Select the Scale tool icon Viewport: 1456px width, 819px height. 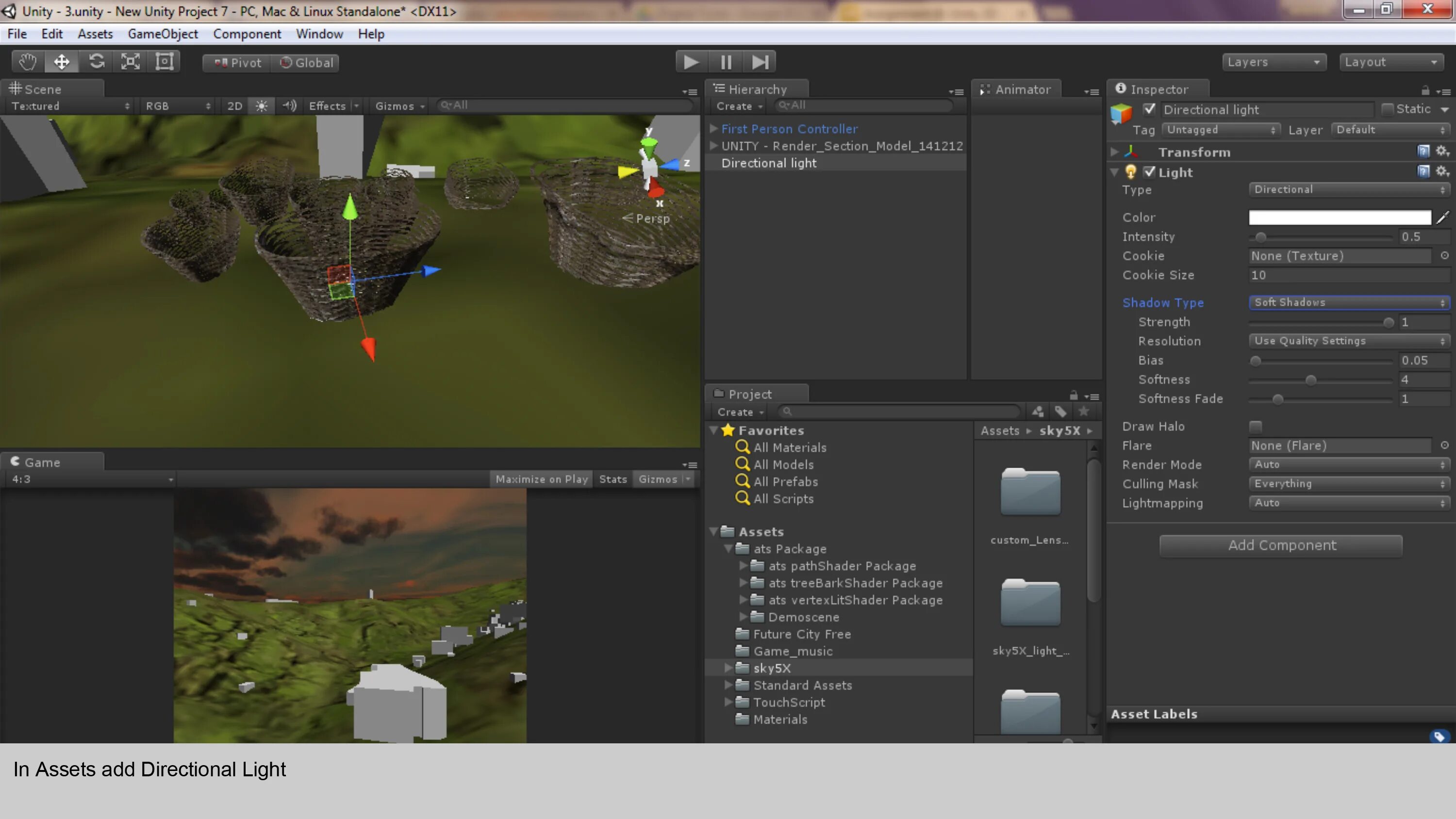tap(130, 62)
